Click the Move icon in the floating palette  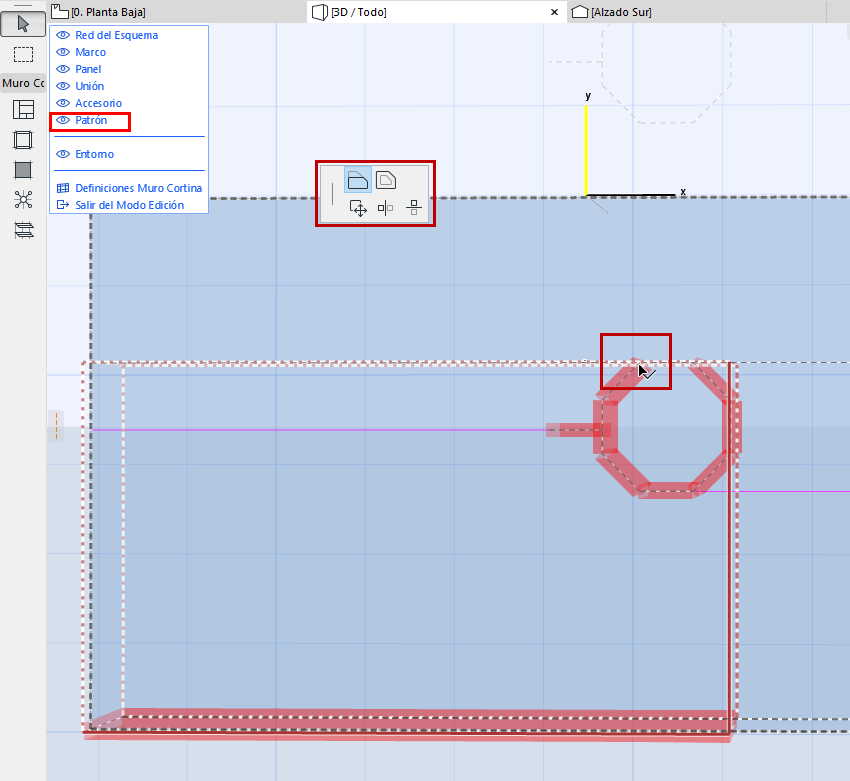[x=358, y=207]
